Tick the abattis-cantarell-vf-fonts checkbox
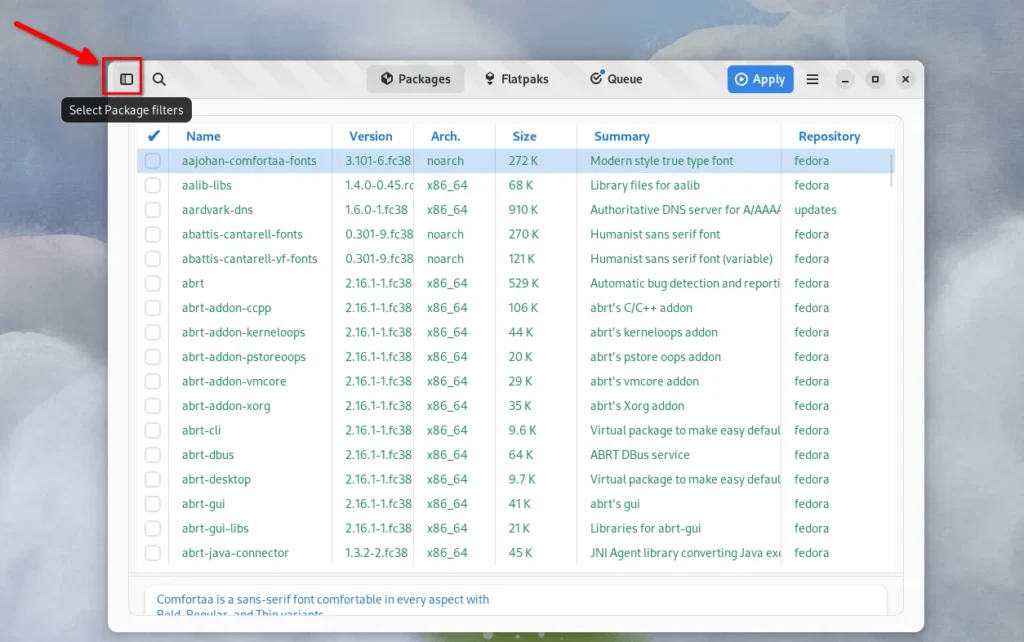This screenshot has height=642, width=1024. pyautogui.click(x=153, y=259)
